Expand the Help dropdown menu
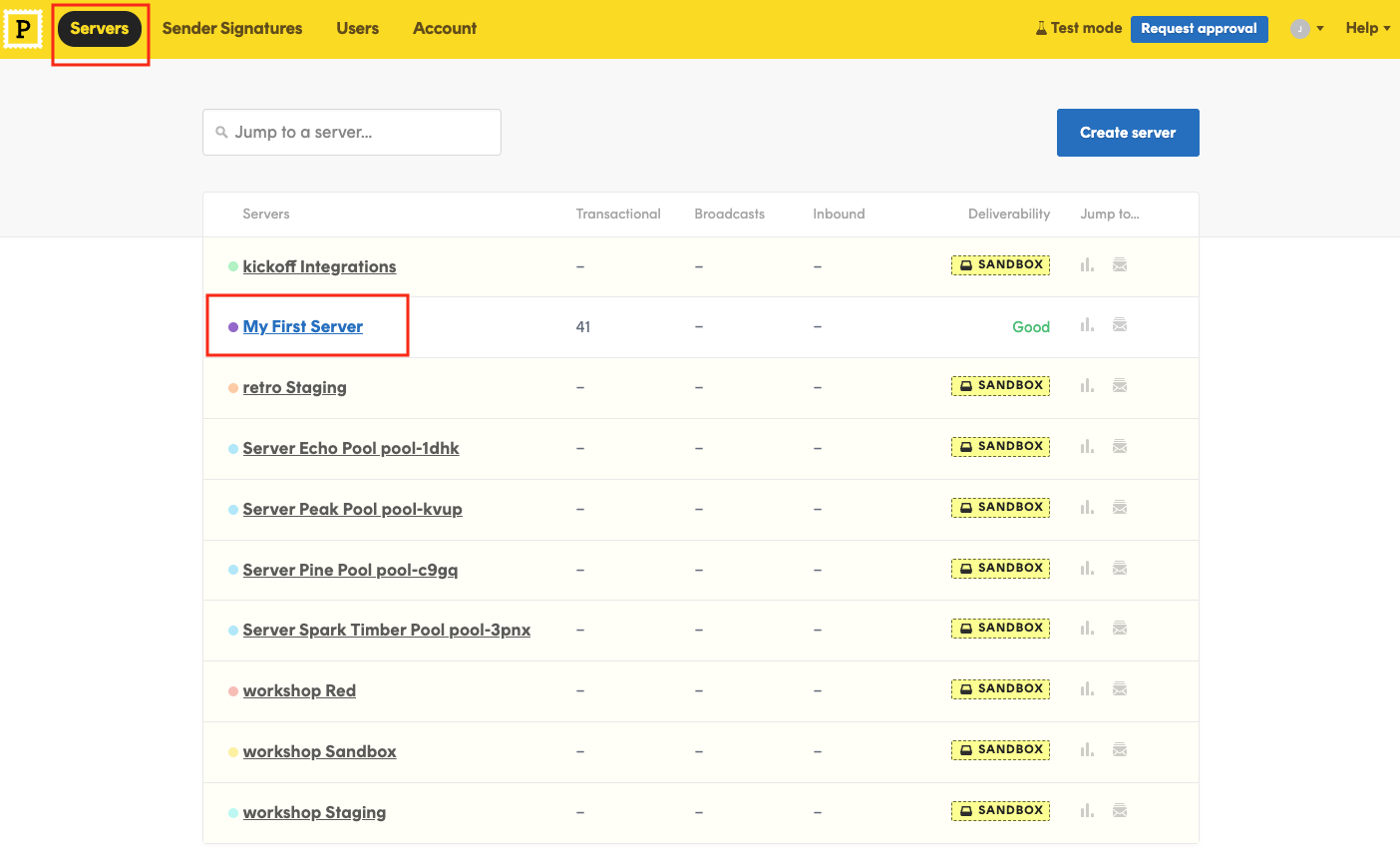 tap(1367, 28)
